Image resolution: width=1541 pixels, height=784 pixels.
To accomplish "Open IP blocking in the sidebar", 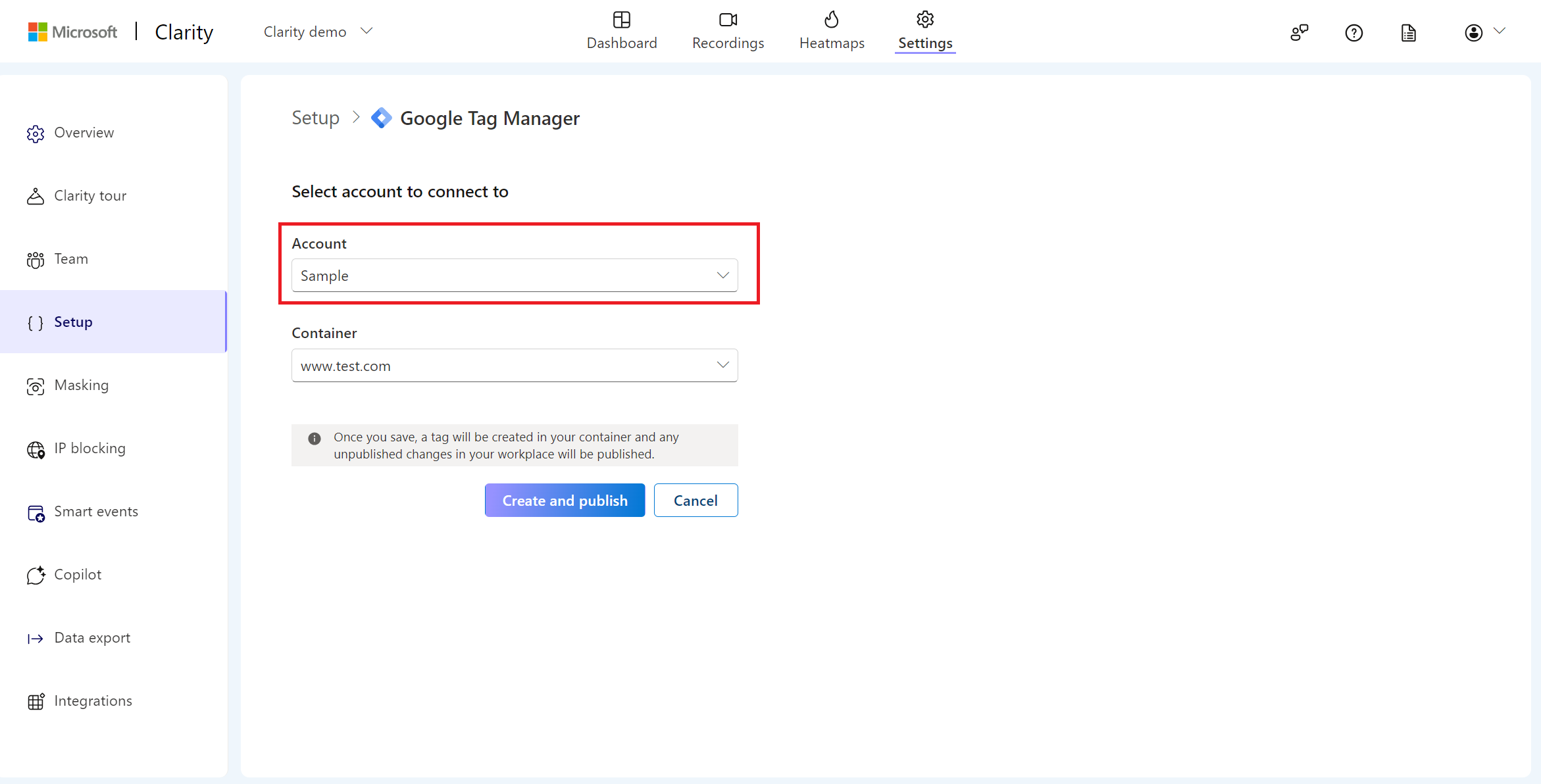I will tap(114, 449).
